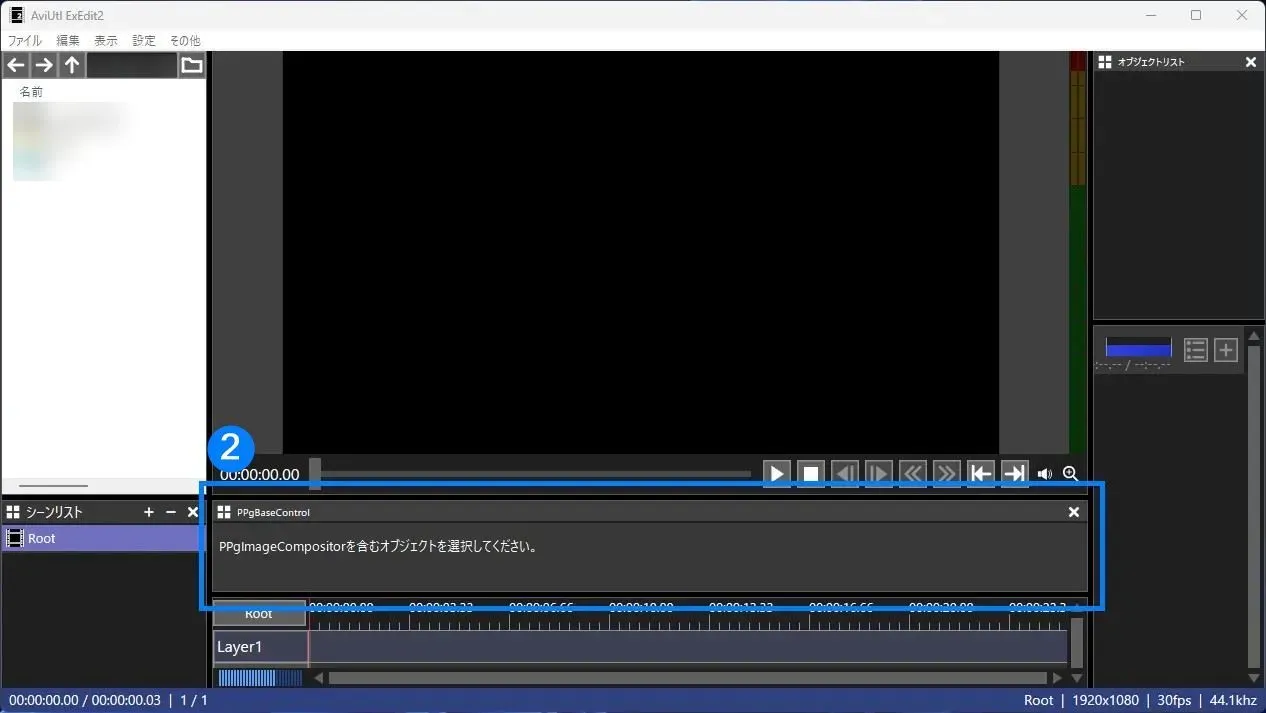Click the file path input field

[x=132, y=66]
